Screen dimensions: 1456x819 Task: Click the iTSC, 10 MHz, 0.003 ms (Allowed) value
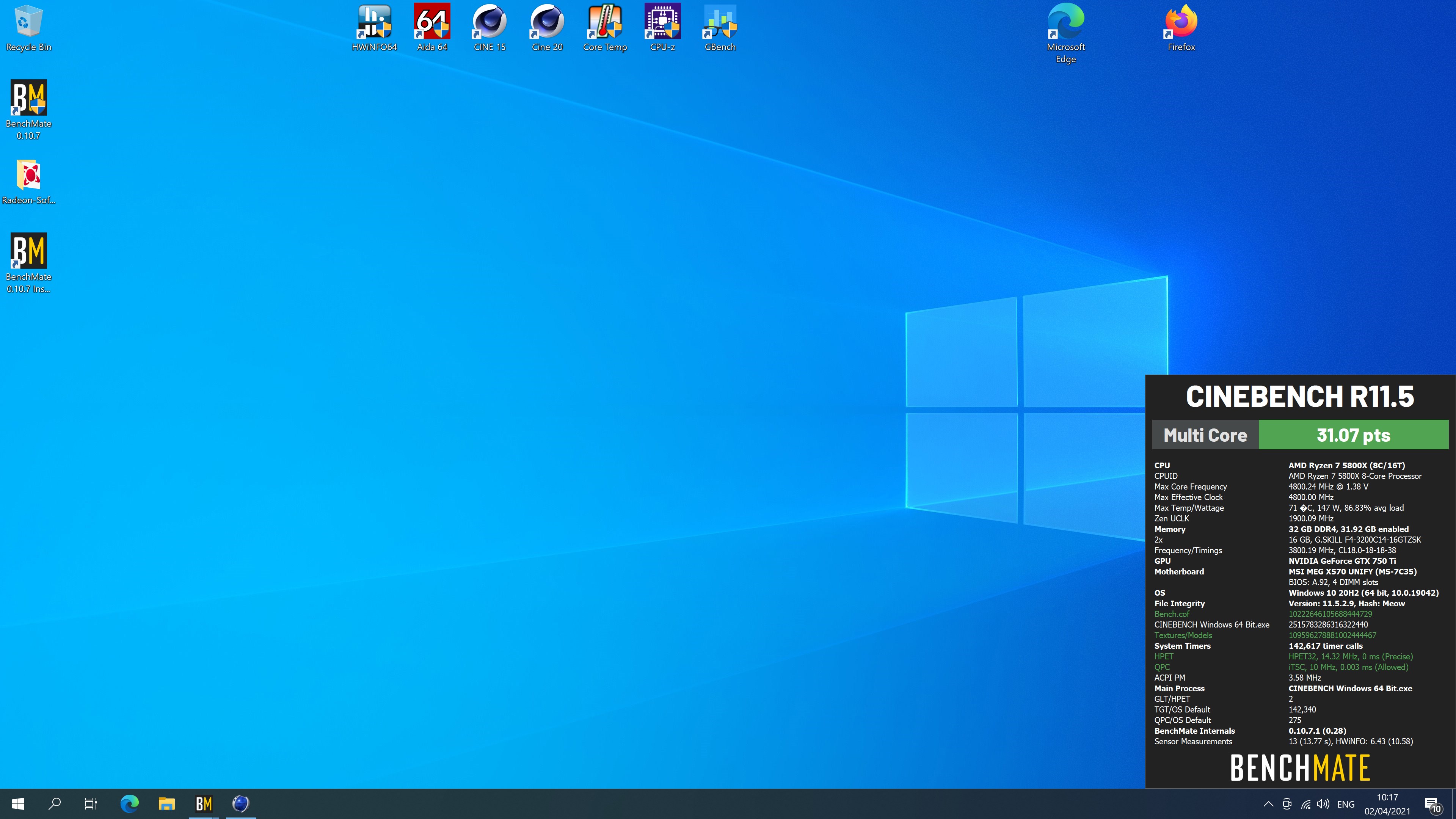coord(1348,667)
